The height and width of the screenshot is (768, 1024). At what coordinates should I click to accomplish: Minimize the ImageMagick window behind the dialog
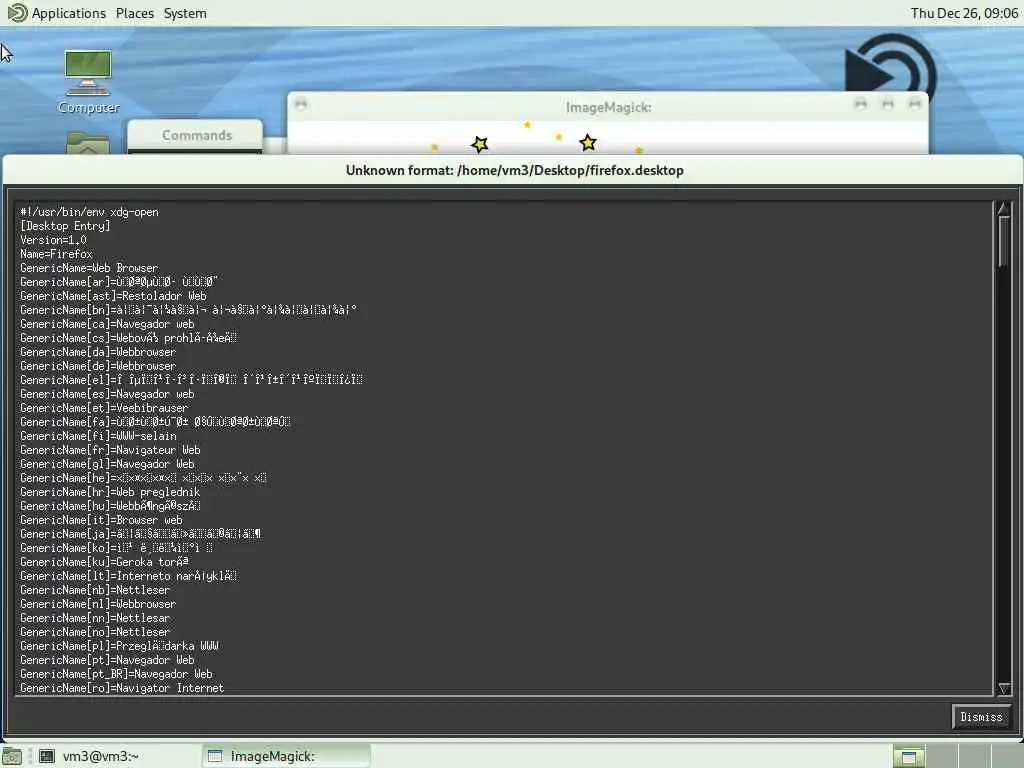coord(861,104)
